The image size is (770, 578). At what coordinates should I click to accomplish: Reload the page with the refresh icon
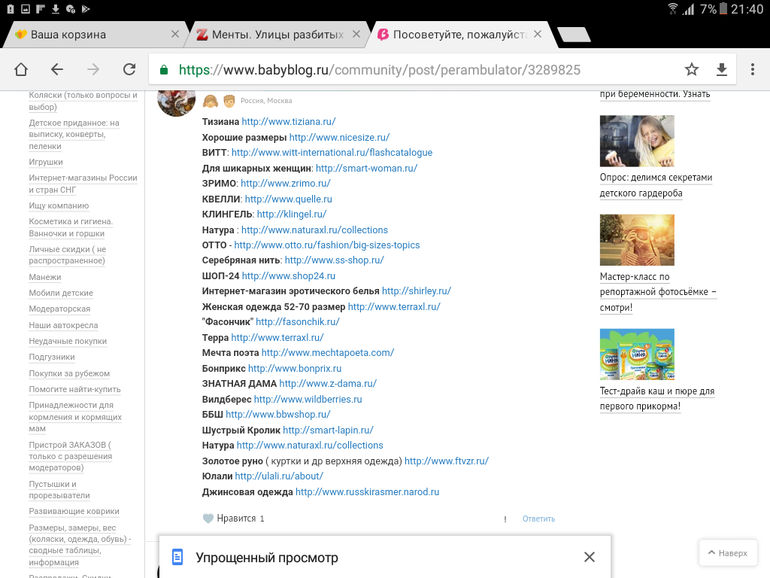point(129,70)
